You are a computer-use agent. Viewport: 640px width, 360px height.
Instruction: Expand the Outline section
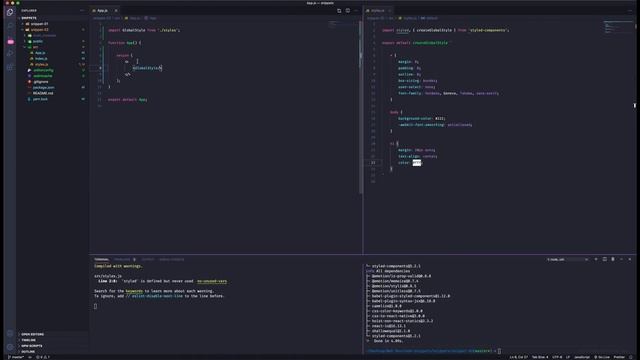28,351
